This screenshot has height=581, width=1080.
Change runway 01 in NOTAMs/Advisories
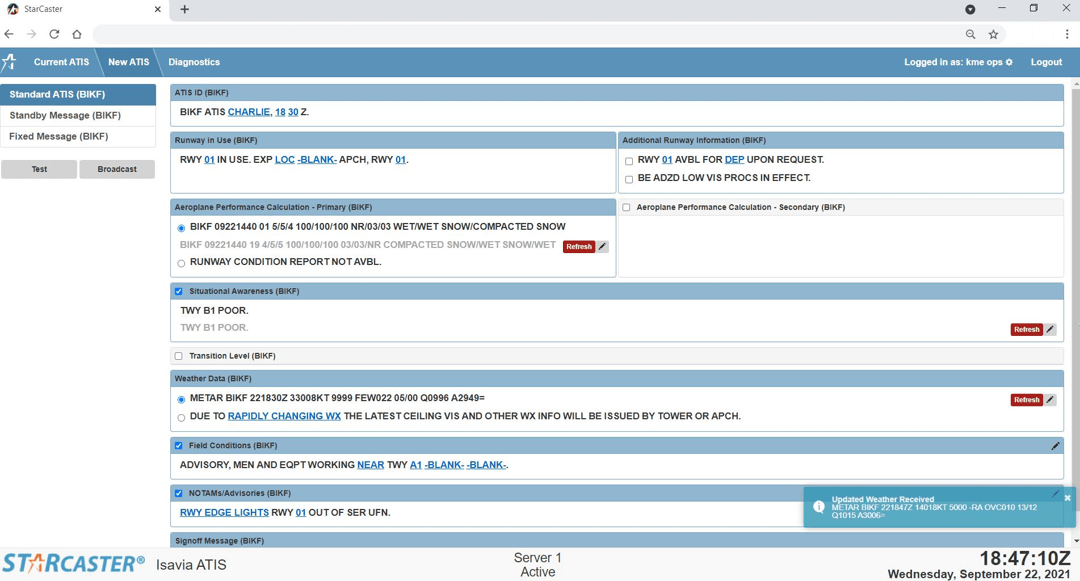301,512
